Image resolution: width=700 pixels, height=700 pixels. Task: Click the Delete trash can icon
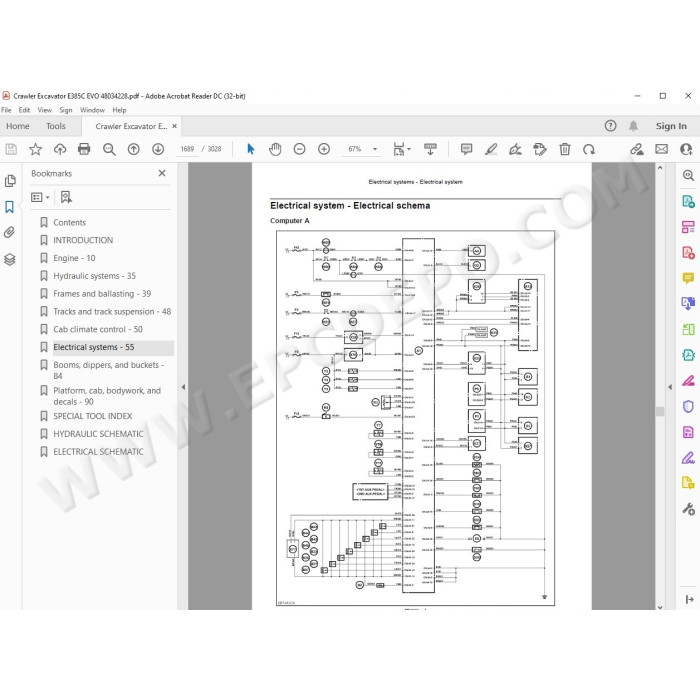[x=565, y=149]
